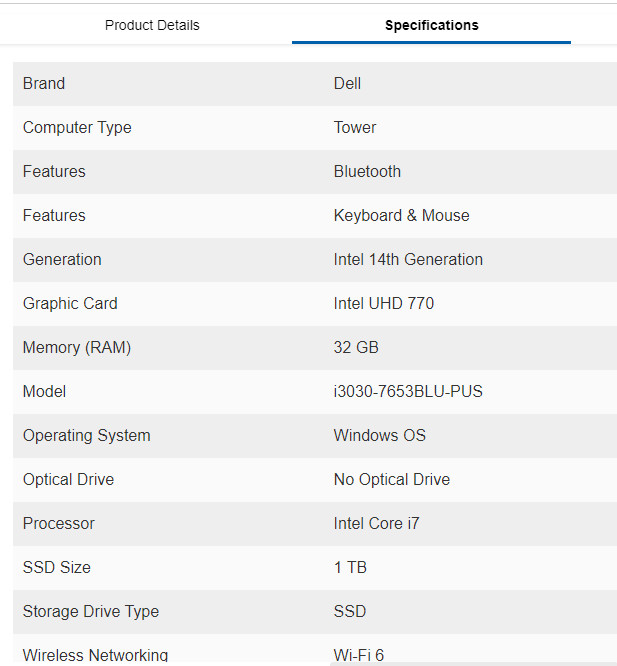
Task: Select the Specifications tab
Action: (431, 25)
